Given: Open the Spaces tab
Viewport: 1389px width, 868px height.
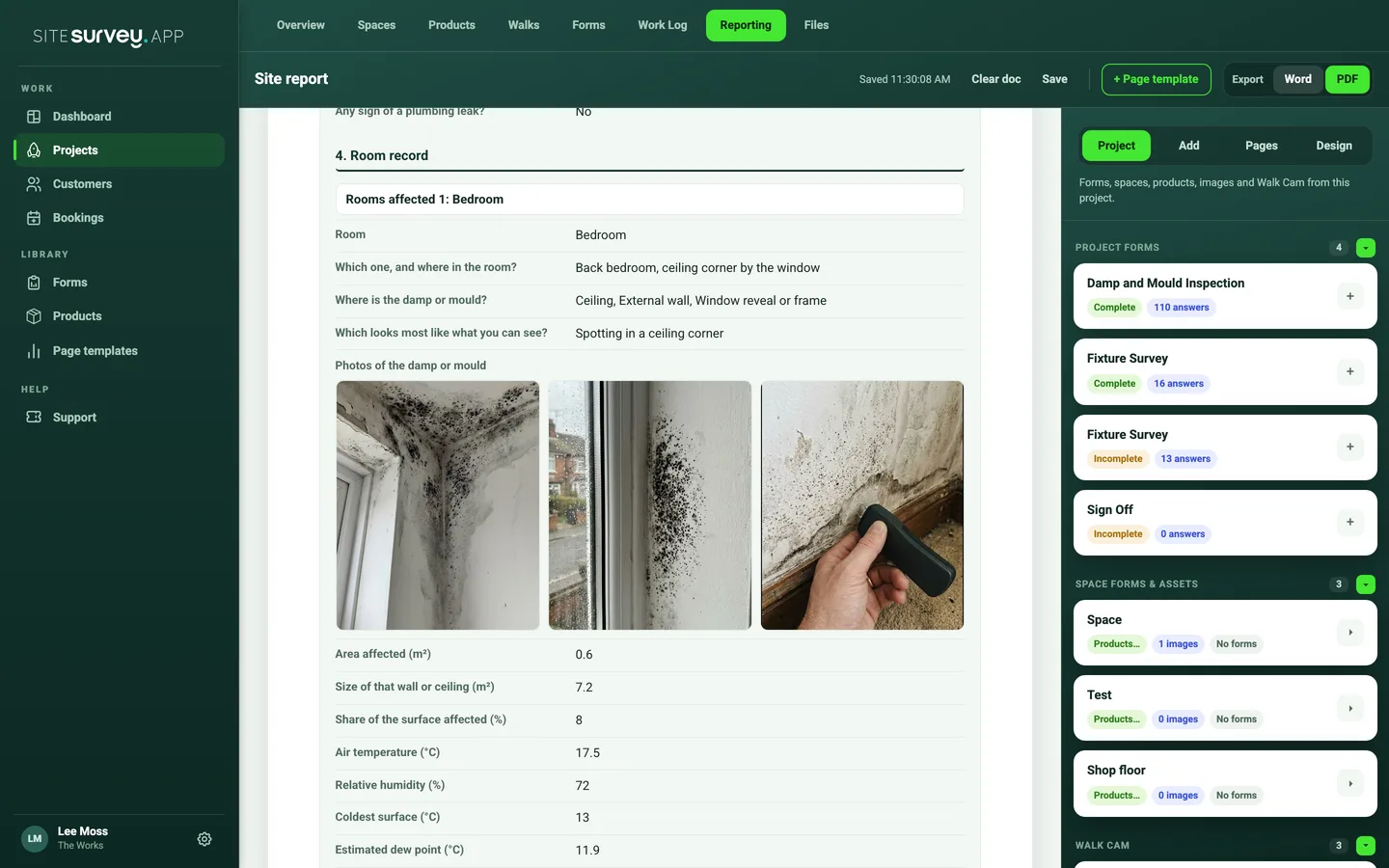Looking at the screenshot, I should coord(376,25).
